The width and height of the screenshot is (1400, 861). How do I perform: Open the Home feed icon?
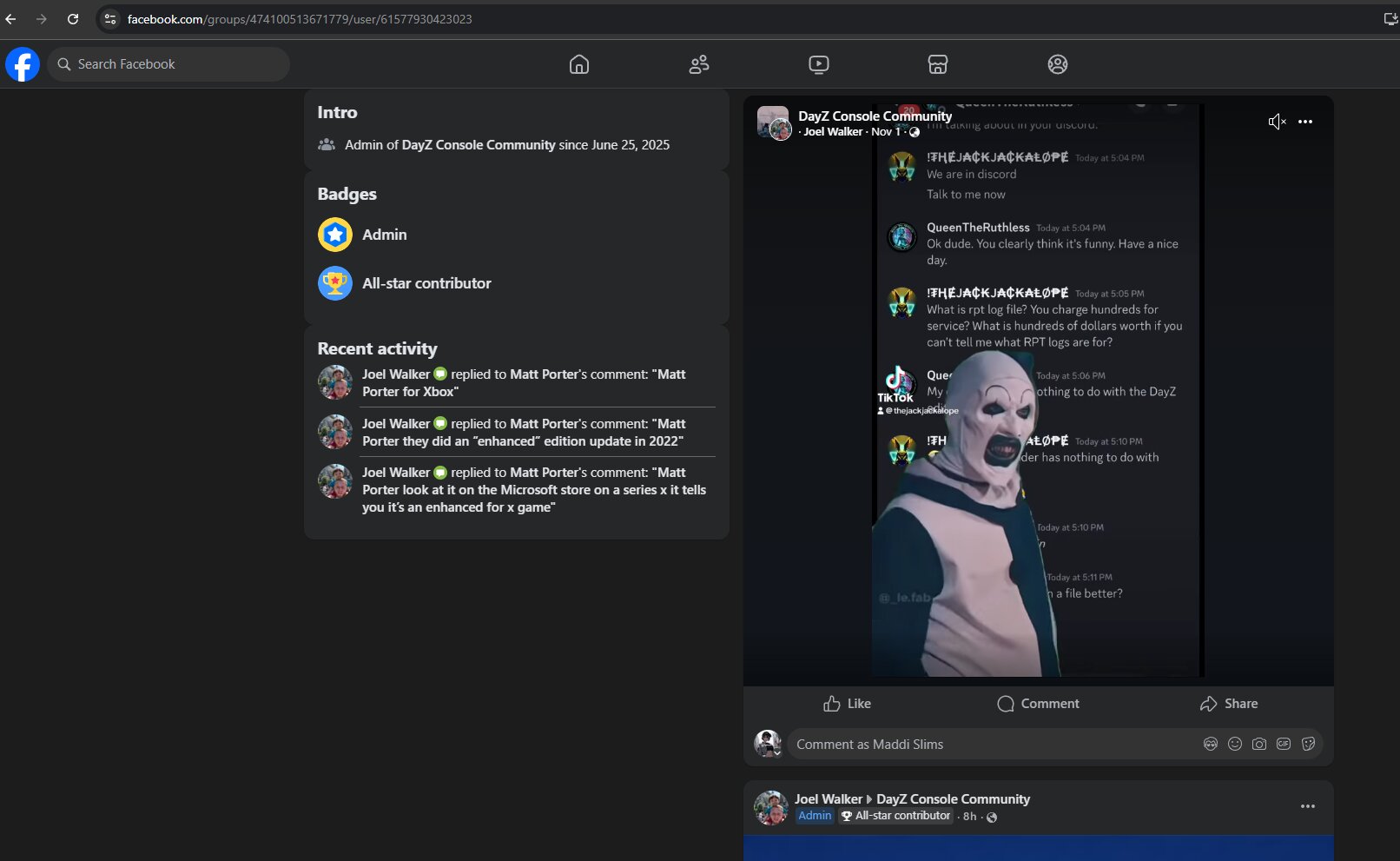579,64
